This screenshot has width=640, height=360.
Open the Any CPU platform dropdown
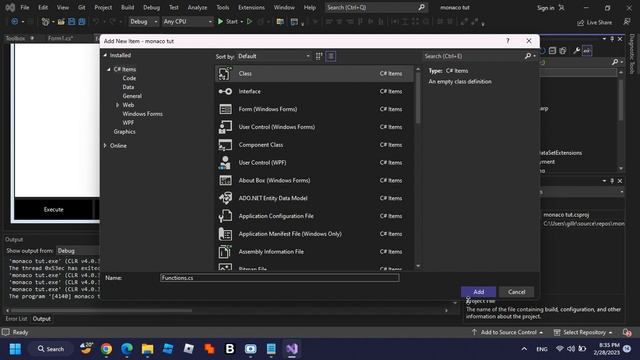coord(188,22)
